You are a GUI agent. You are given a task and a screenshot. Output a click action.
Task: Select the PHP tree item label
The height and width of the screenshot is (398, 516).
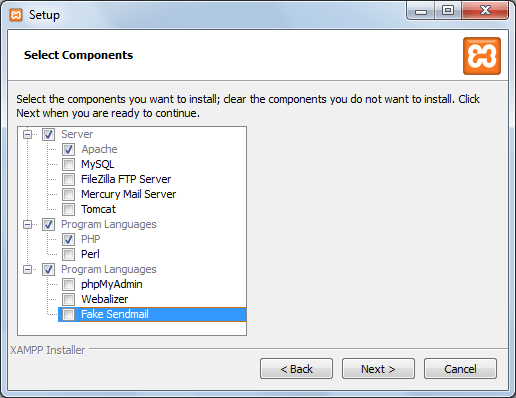coord(91,239)
